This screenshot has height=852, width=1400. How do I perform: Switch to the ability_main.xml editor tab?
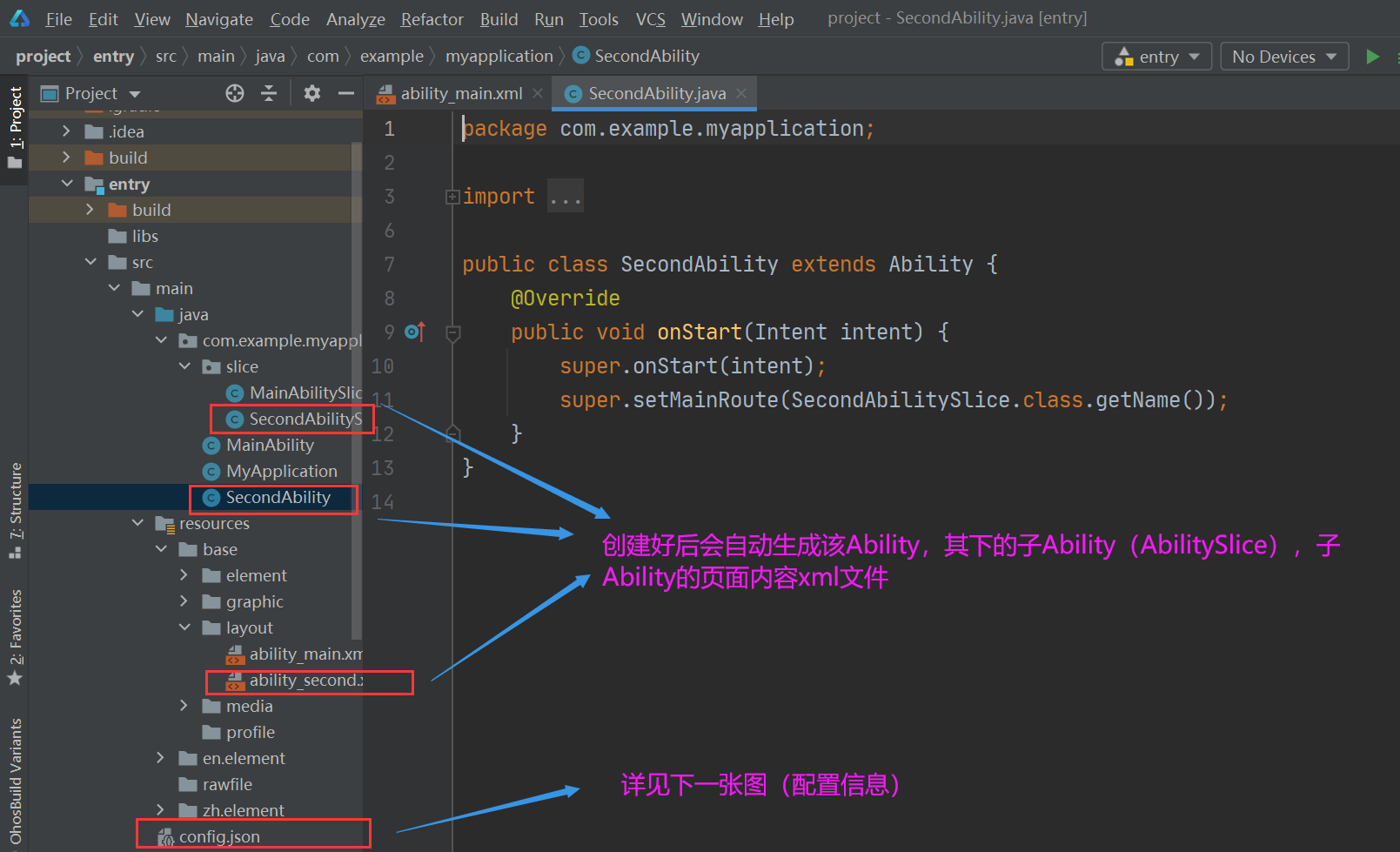tap(461, 93)
